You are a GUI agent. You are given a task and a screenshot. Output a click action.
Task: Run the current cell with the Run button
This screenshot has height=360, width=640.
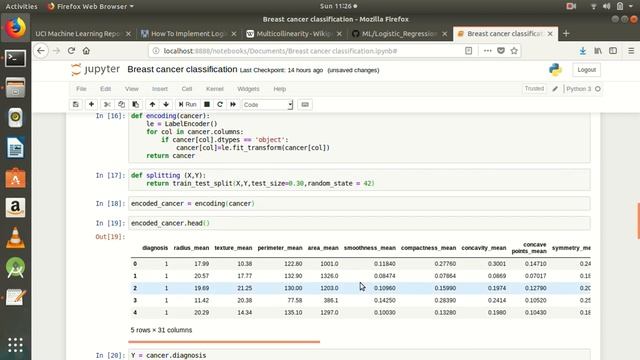[188, 104]
